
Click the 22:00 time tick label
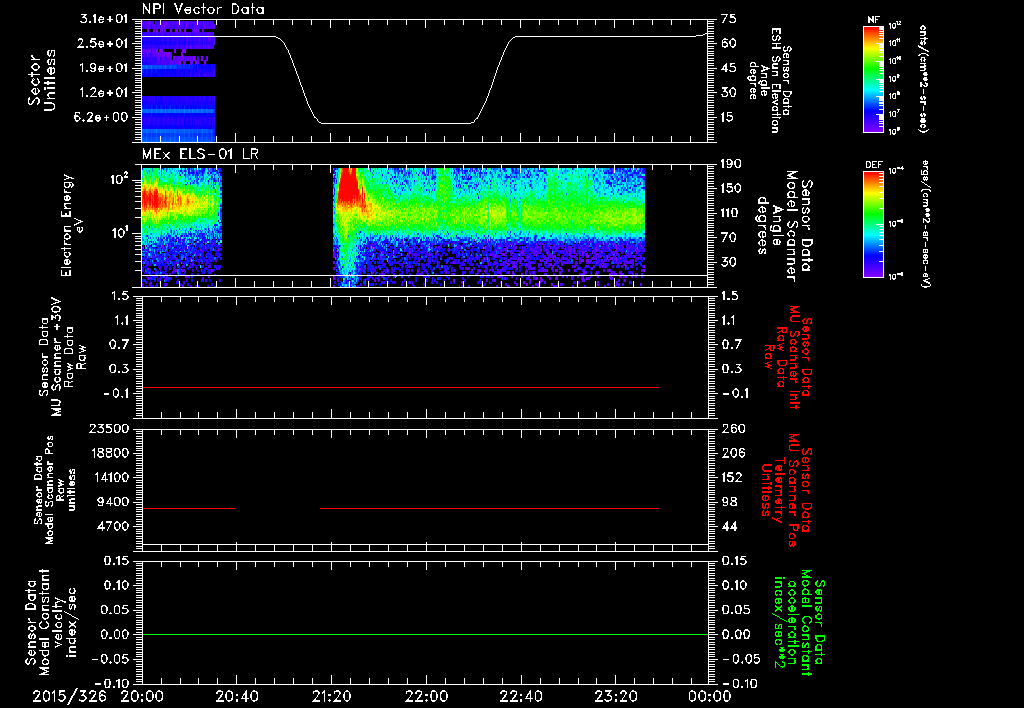click(426, 697)
